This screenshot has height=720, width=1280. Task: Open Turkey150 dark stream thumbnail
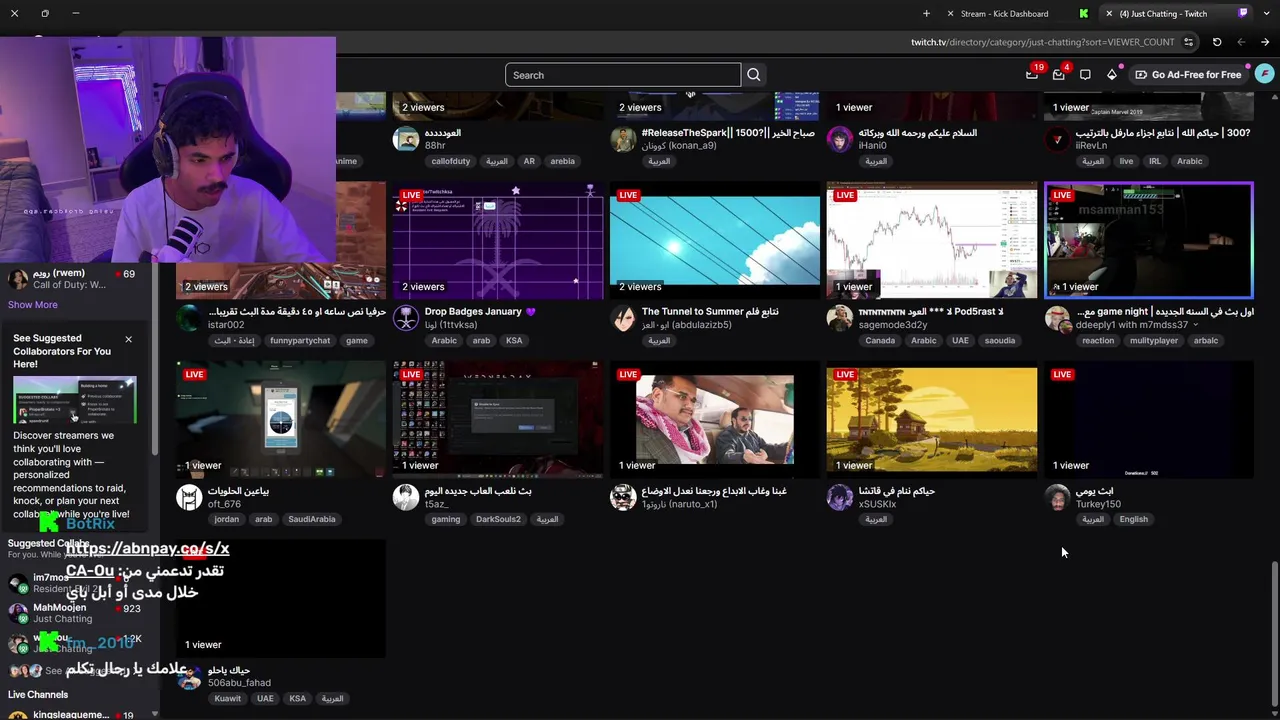tap(1149, 420)
